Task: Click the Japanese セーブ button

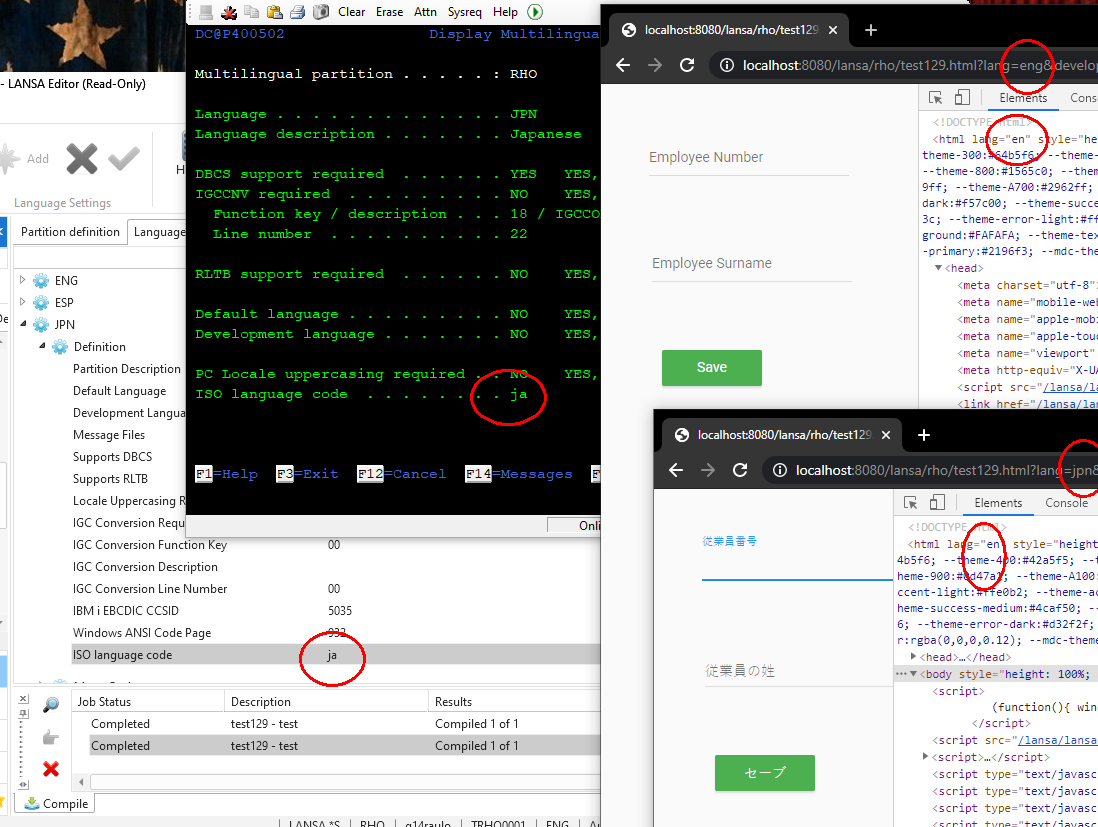Action: [x=765, y=772]
